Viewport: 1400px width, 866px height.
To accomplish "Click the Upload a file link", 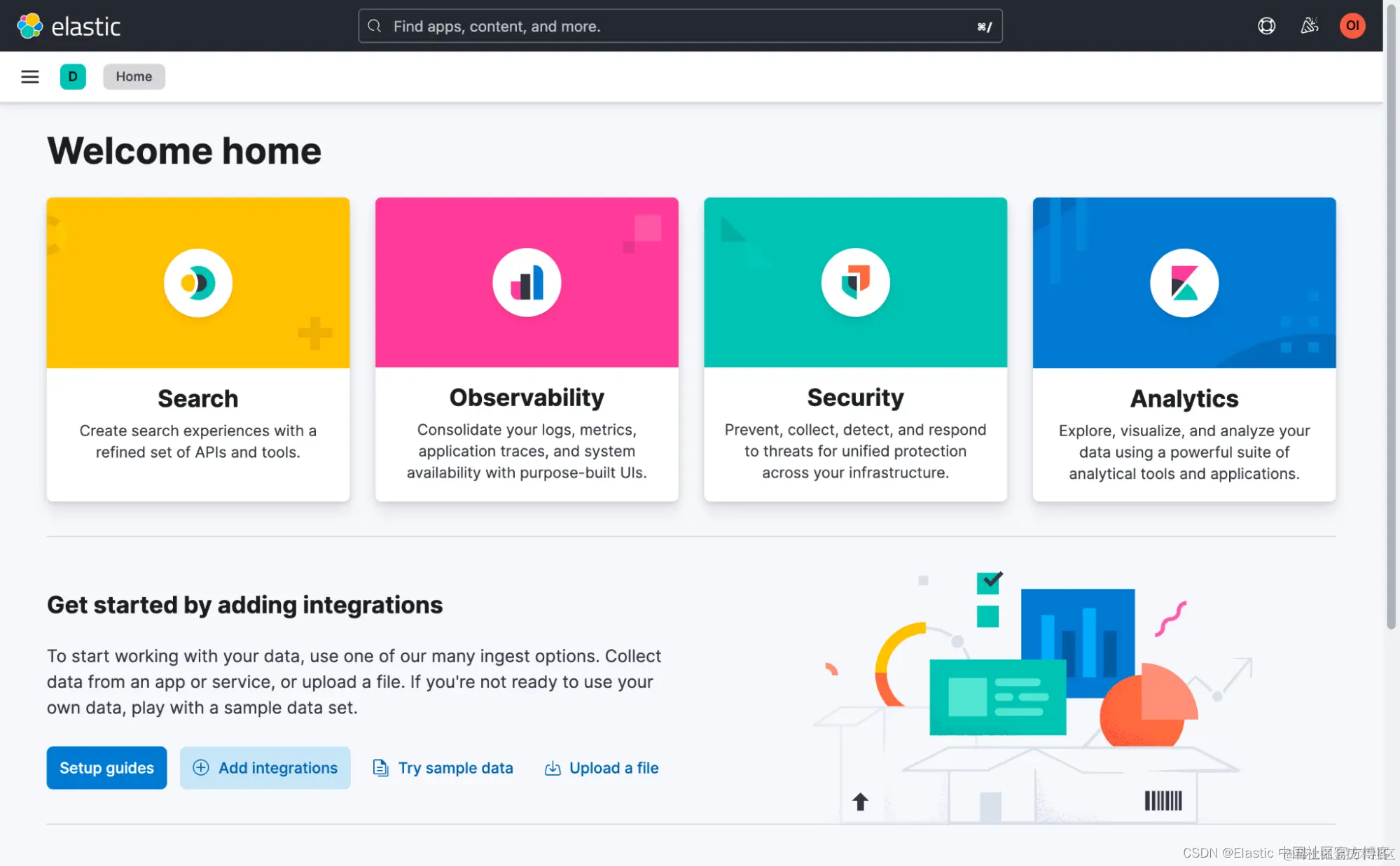I will (602, 768).
